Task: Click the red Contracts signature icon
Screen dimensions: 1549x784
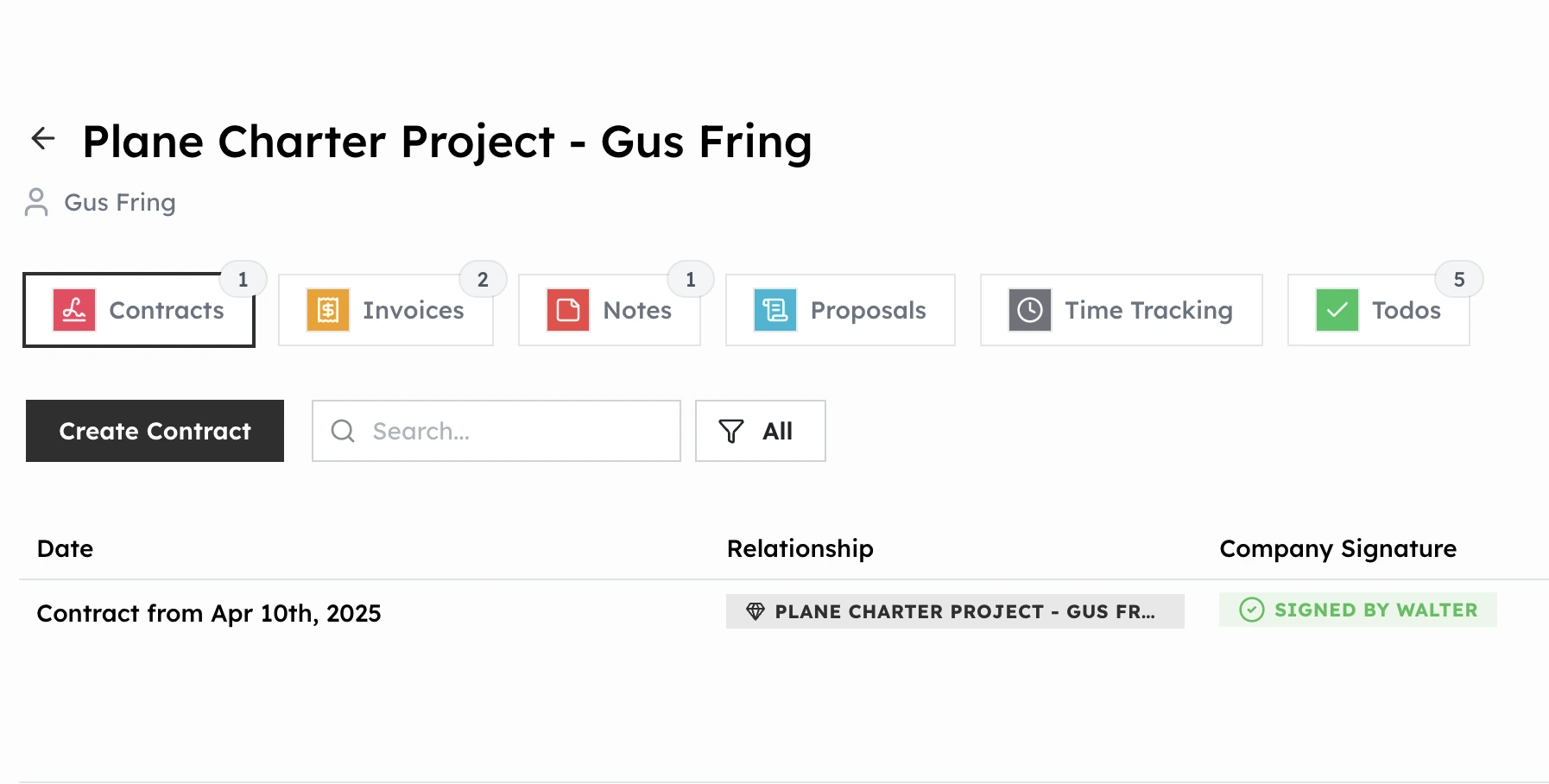Action: tap(74, 310)
